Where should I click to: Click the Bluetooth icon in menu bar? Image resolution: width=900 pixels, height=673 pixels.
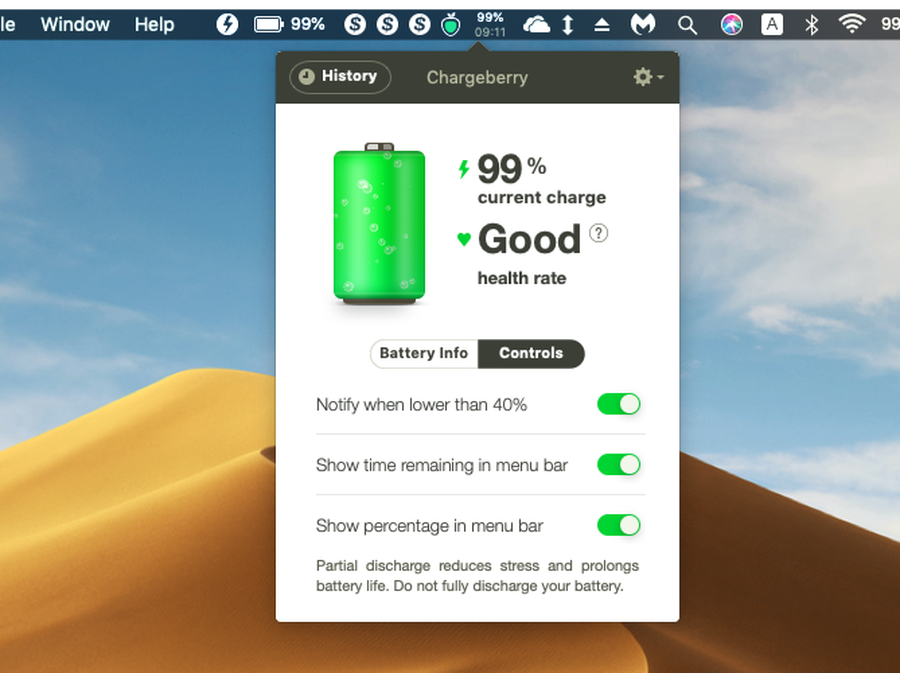(812, 25)
